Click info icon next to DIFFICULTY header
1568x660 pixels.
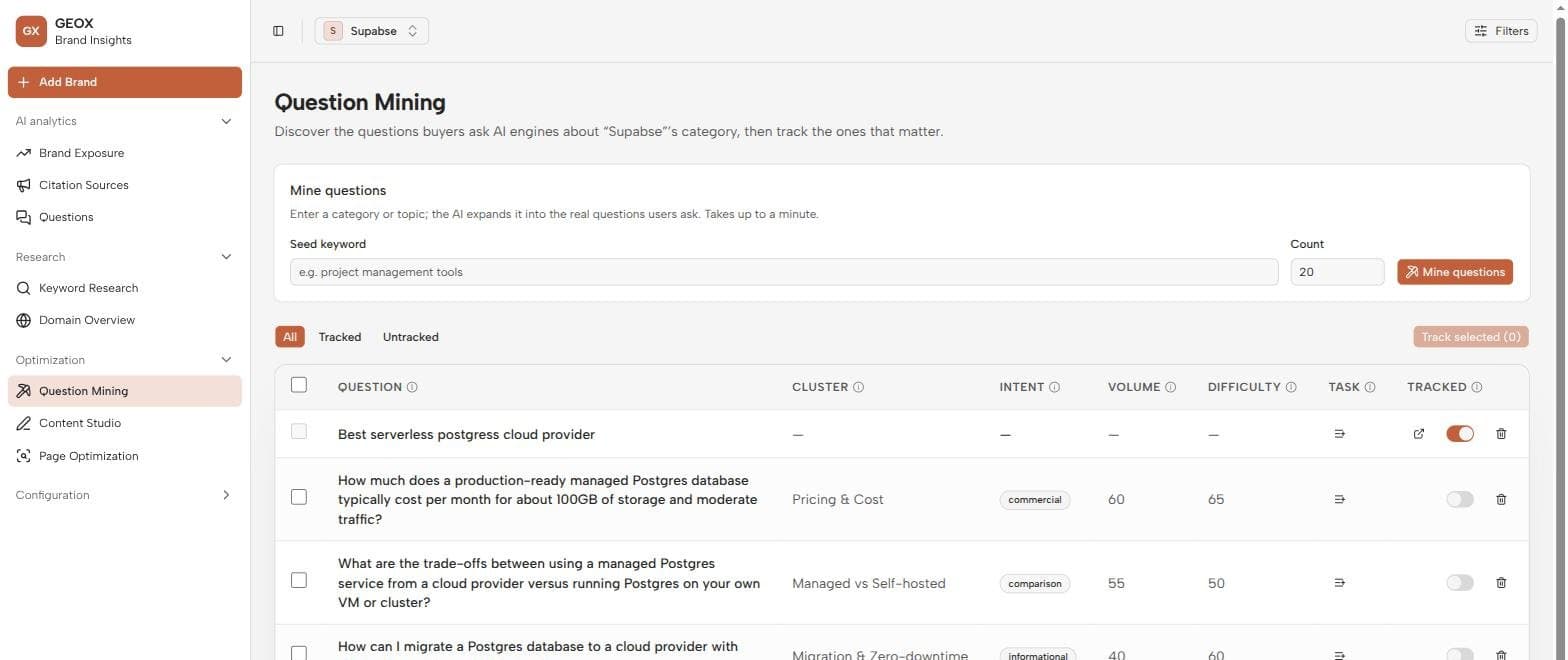click(x=1291, y=387)
